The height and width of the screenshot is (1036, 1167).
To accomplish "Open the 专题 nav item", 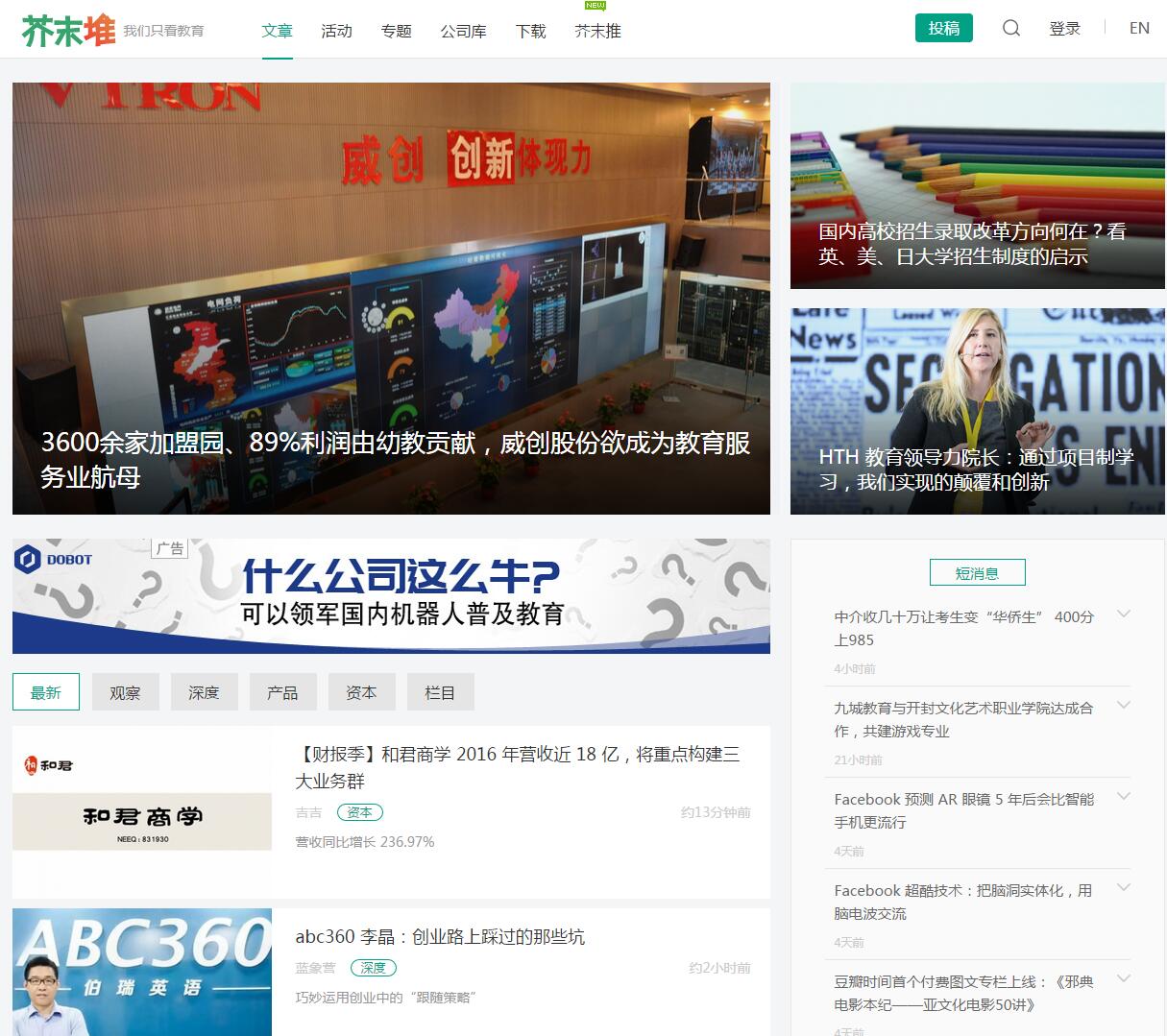I will tap(397, 31).
